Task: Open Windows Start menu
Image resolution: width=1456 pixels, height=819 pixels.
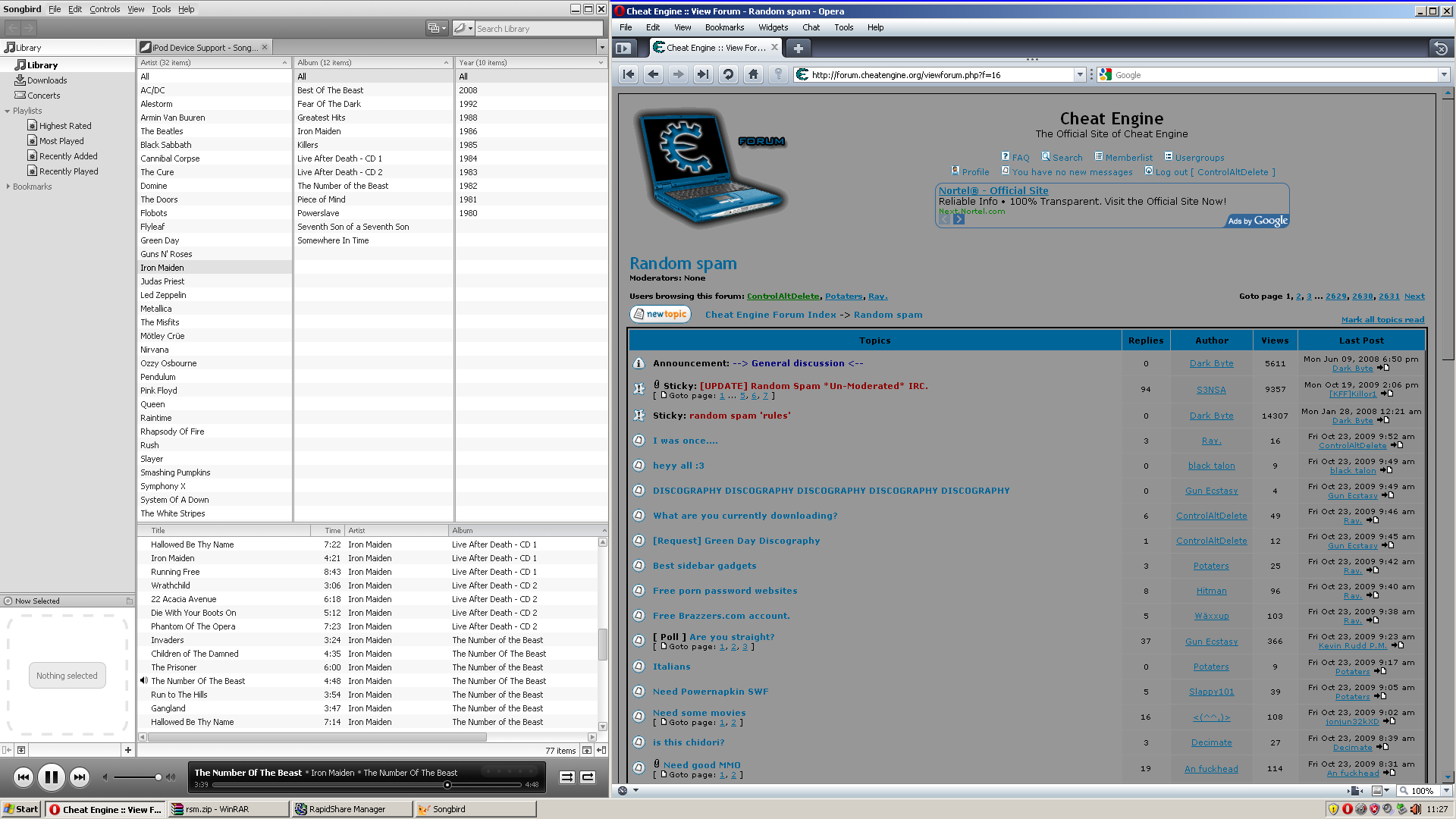Action: coord(20,809)
